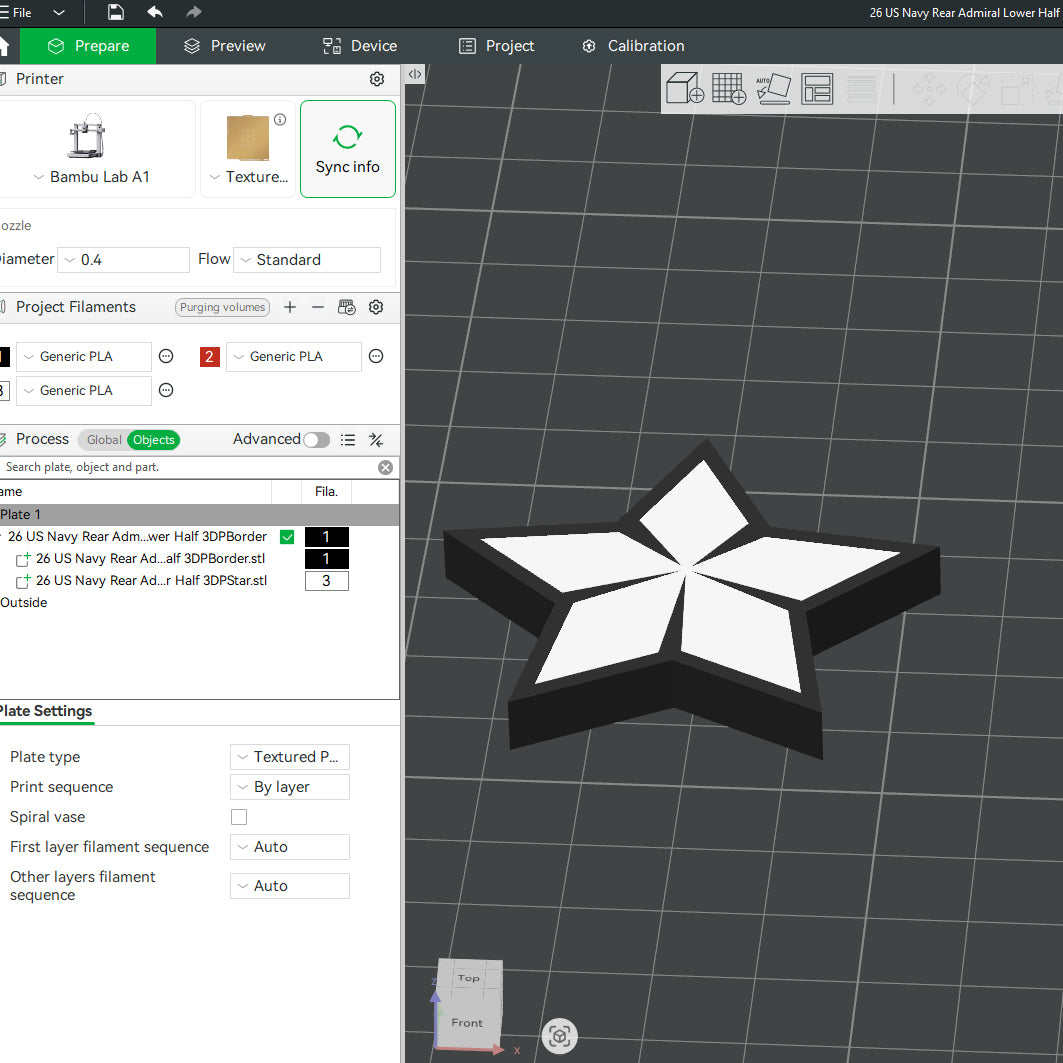Open the Calibration tab
This screenshot has width=1063, height=1063.
click(633, 46)
